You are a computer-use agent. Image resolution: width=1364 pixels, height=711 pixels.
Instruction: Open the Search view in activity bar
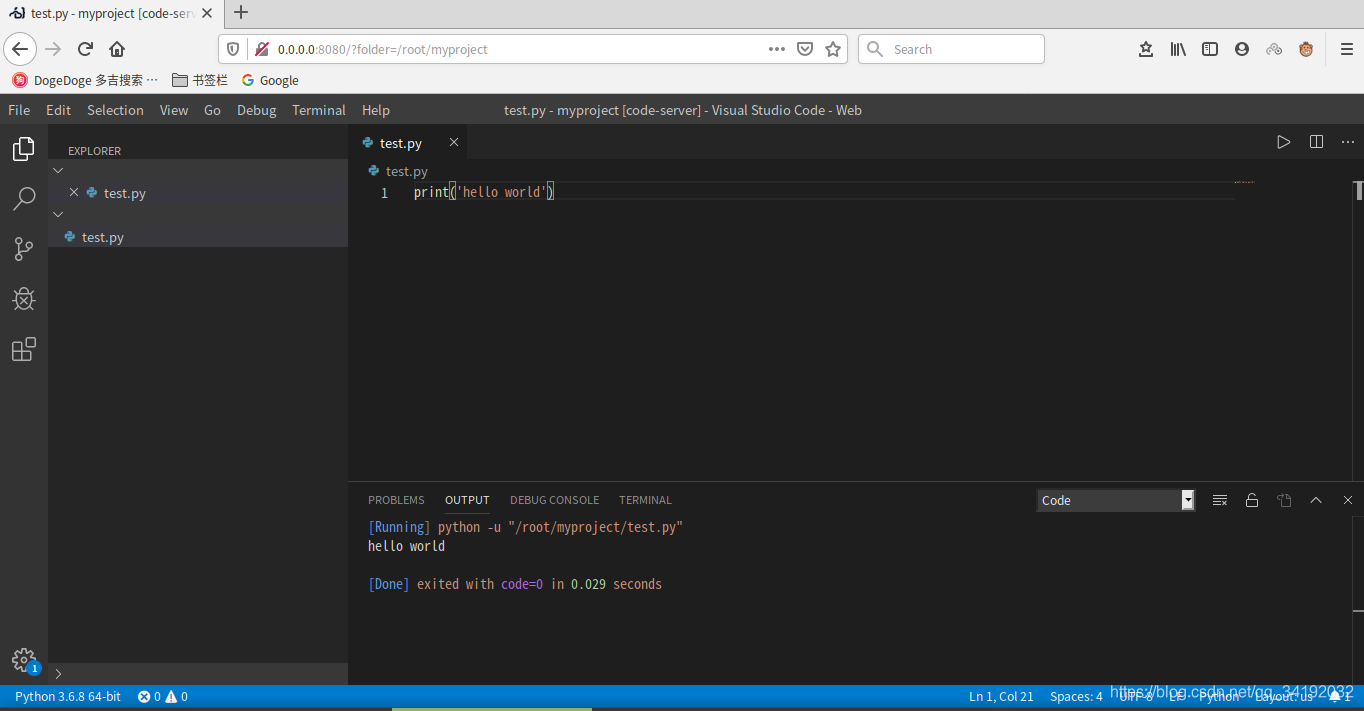pyautogui.click(x=24, y=199)
